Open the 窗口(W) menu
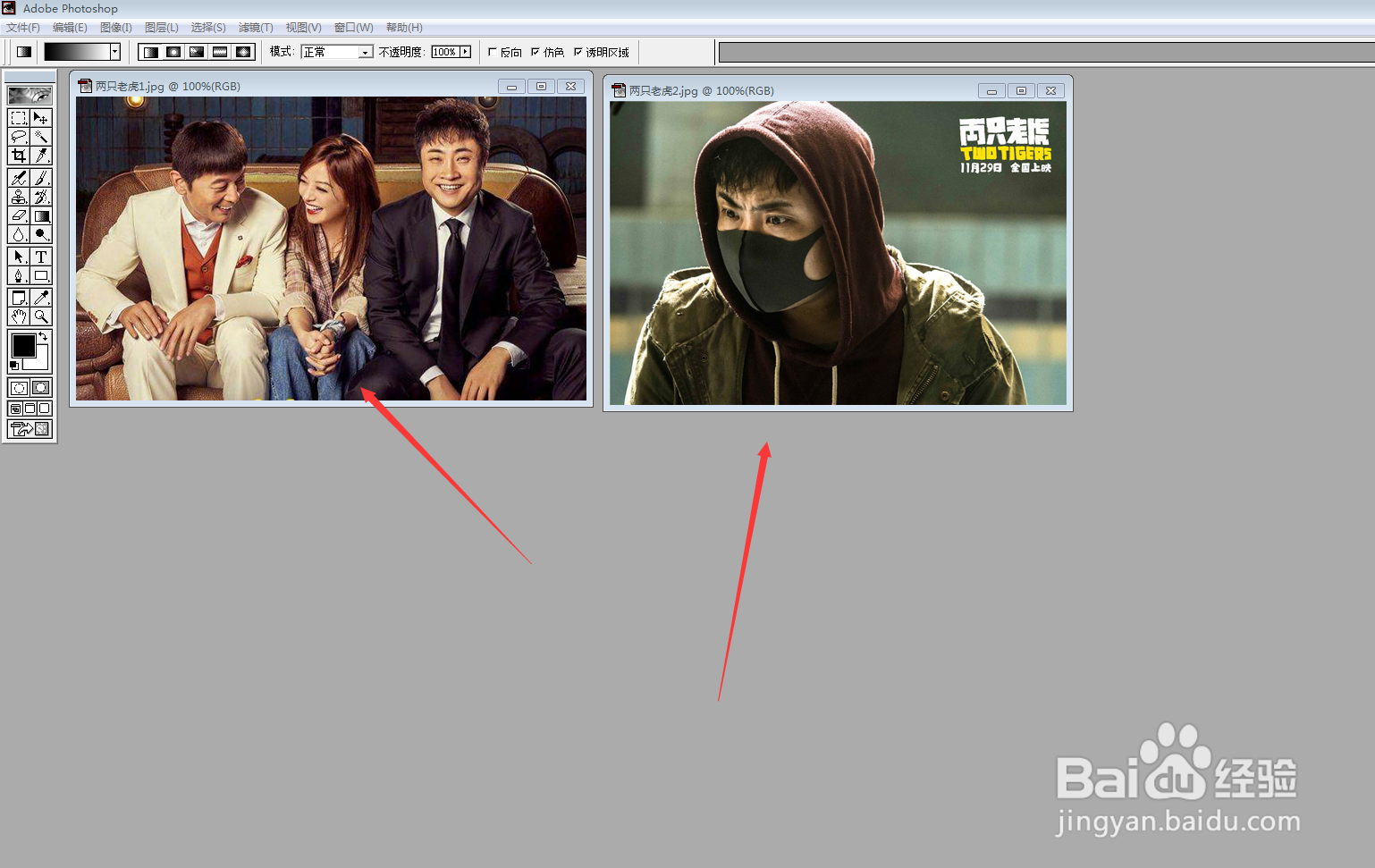The height and width of the screenshot is (868, 1375). [354, 28]
